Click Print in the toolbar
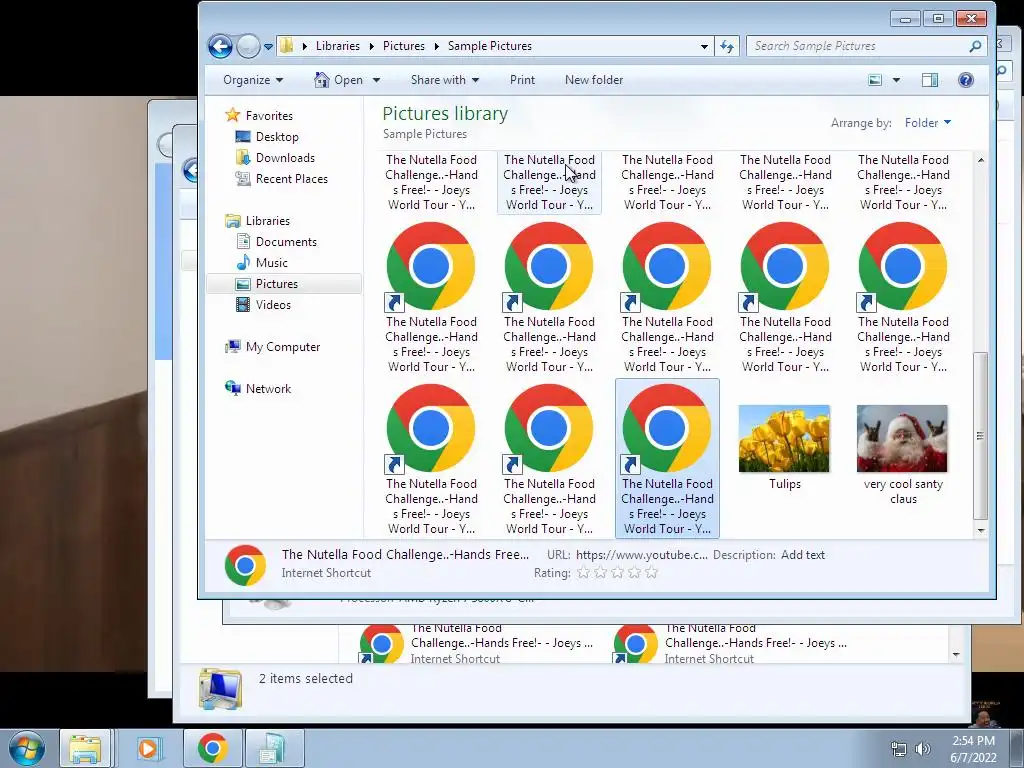The image size is (1024, 768). tap(522, 80)
